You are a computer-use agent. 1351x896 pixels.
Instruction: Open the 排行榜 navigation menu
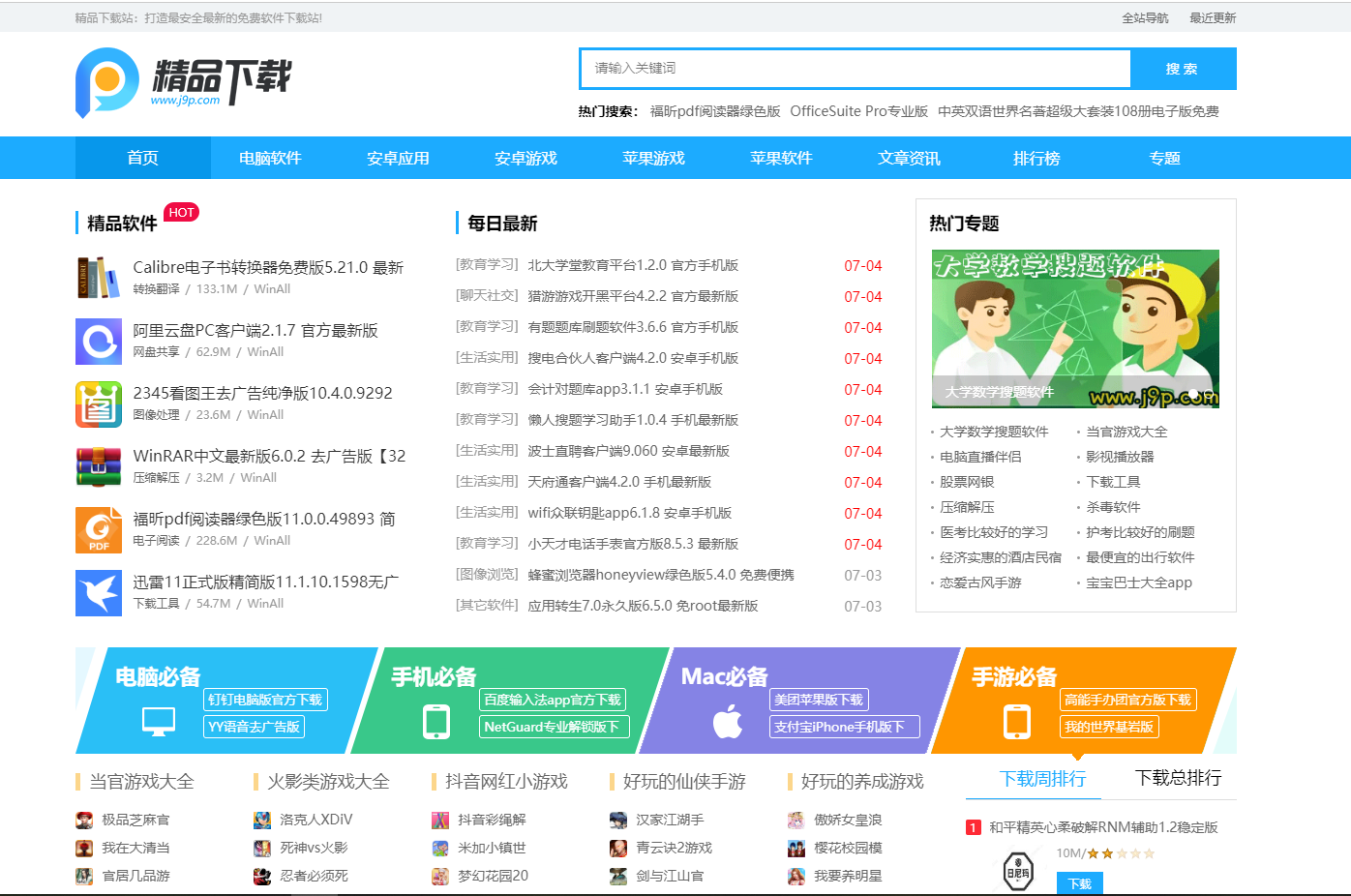pyautogui.click(x=1037, y=158)
